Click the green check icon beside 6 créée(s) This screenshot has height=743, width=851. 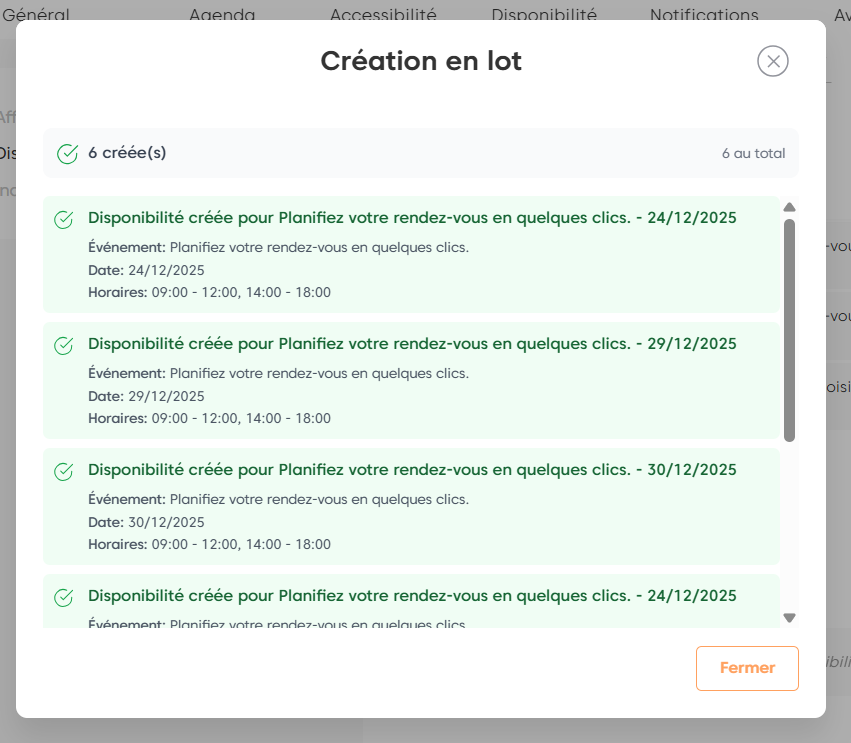click(x=67, y=154)
